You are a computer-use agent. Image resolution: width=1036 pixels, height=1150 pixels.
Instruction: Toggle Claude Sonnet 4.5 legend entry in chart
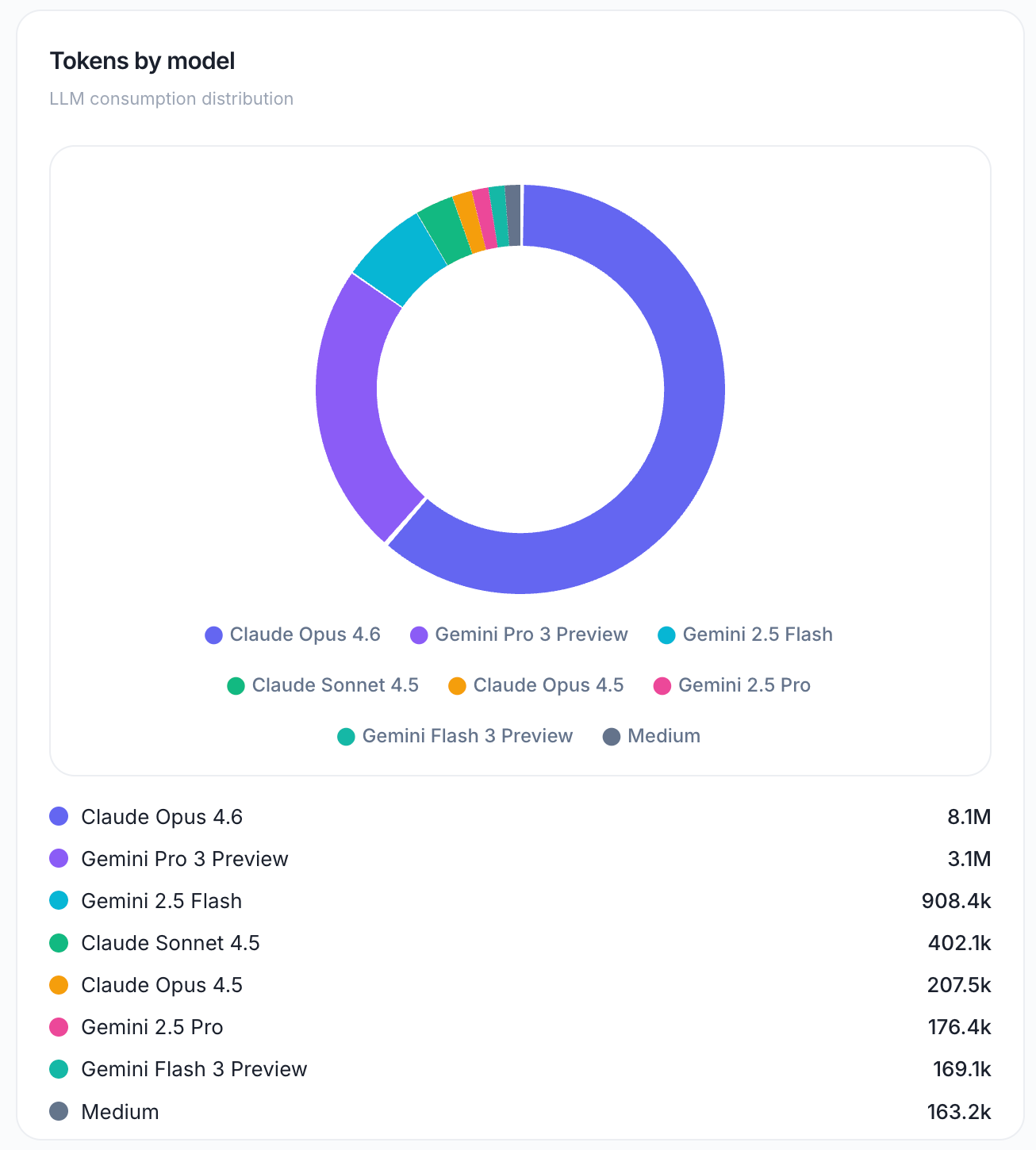point(324,685)
